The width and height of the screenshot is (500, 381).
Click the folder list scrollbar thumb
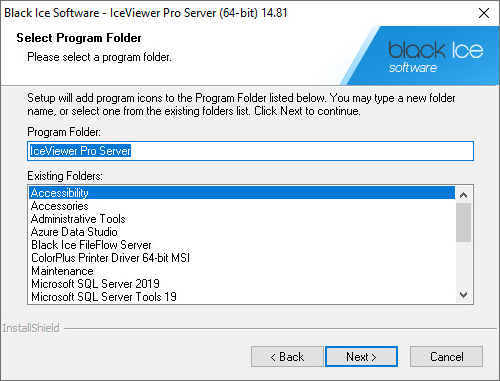point(463,222)
